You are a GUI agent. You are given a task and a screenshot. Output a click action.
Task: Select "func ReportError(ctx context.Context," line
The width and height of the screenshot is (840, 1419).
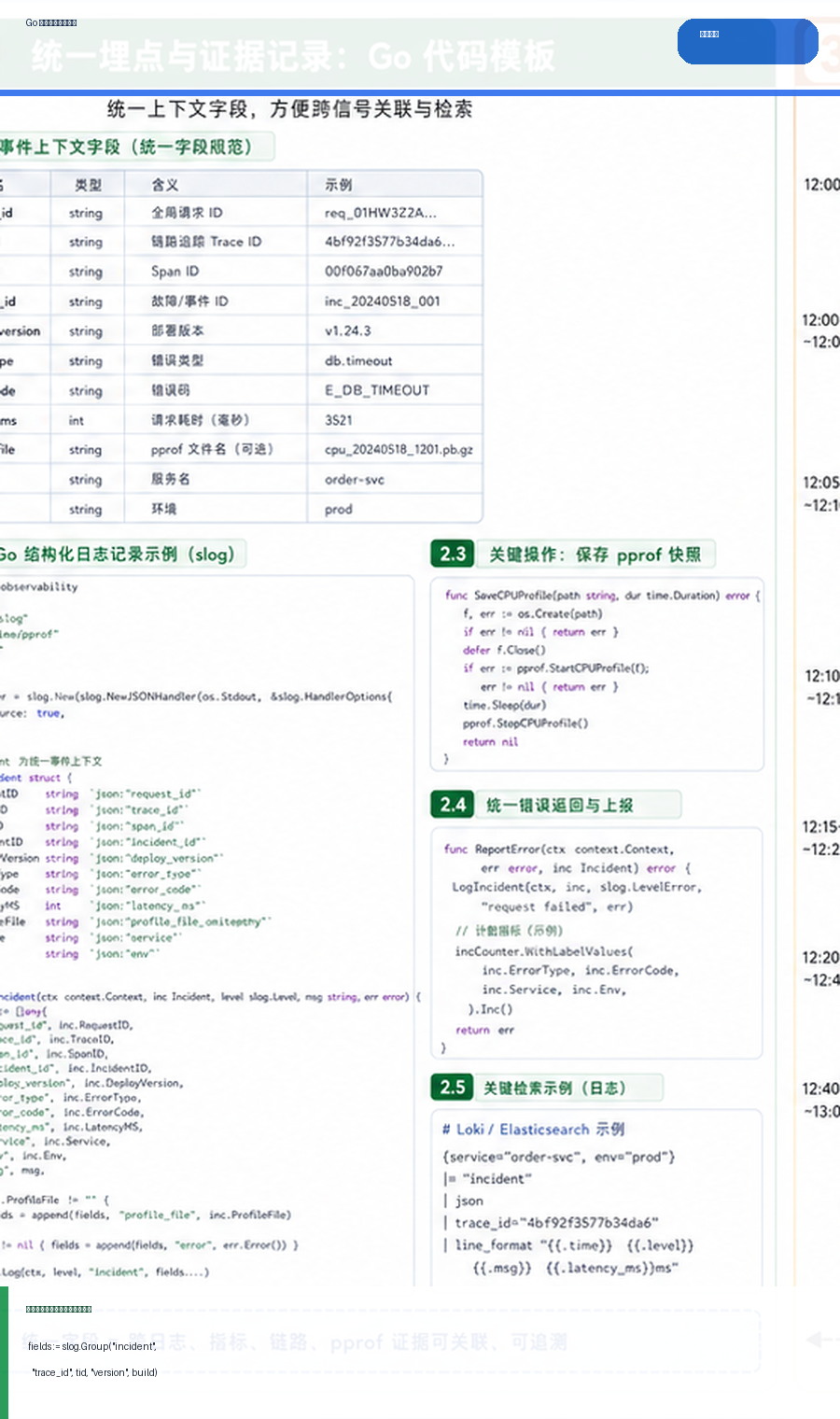(x=559, y=850)
